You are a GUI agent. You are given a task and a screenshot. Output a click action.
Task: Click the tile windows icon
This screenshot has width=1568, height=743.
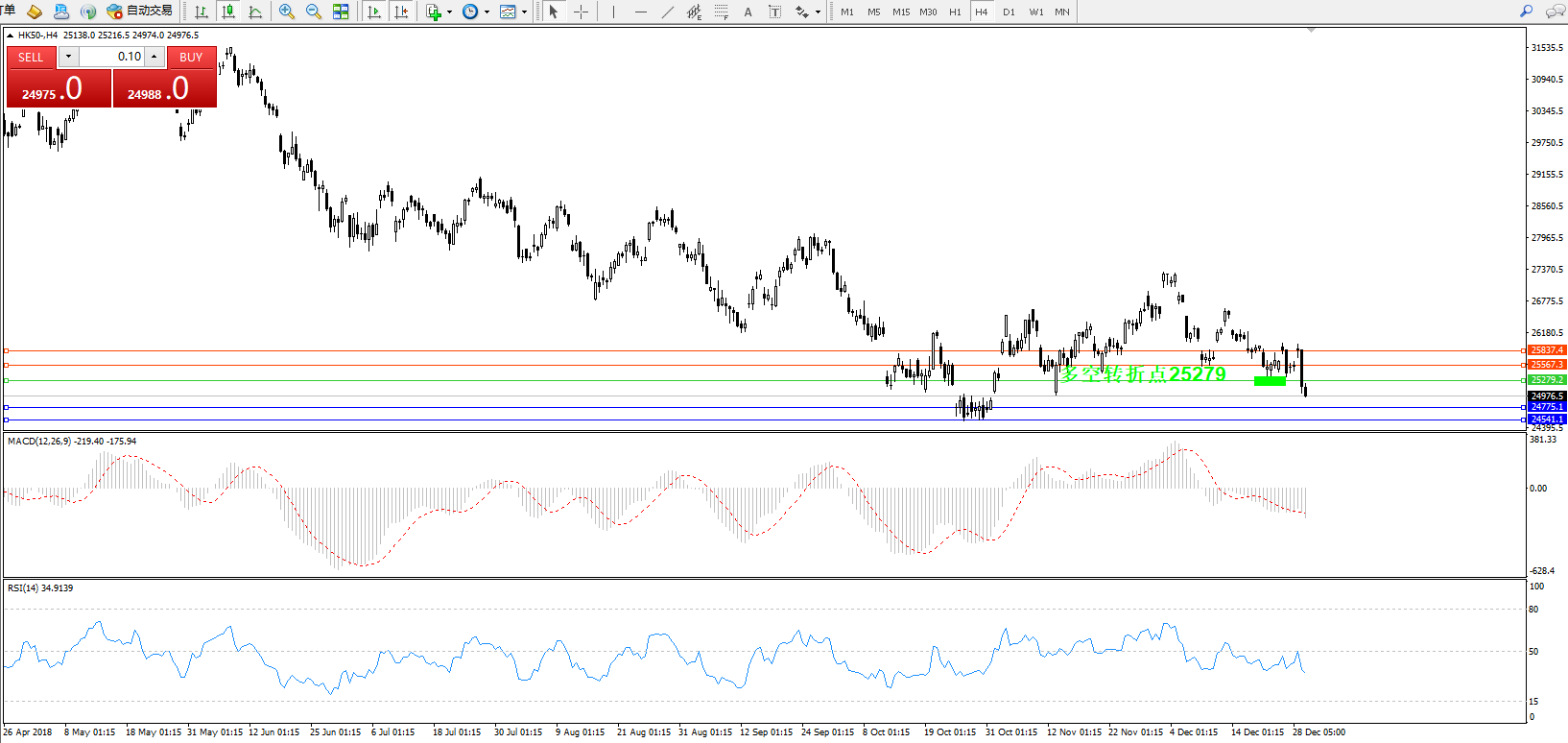pos(341,12)
